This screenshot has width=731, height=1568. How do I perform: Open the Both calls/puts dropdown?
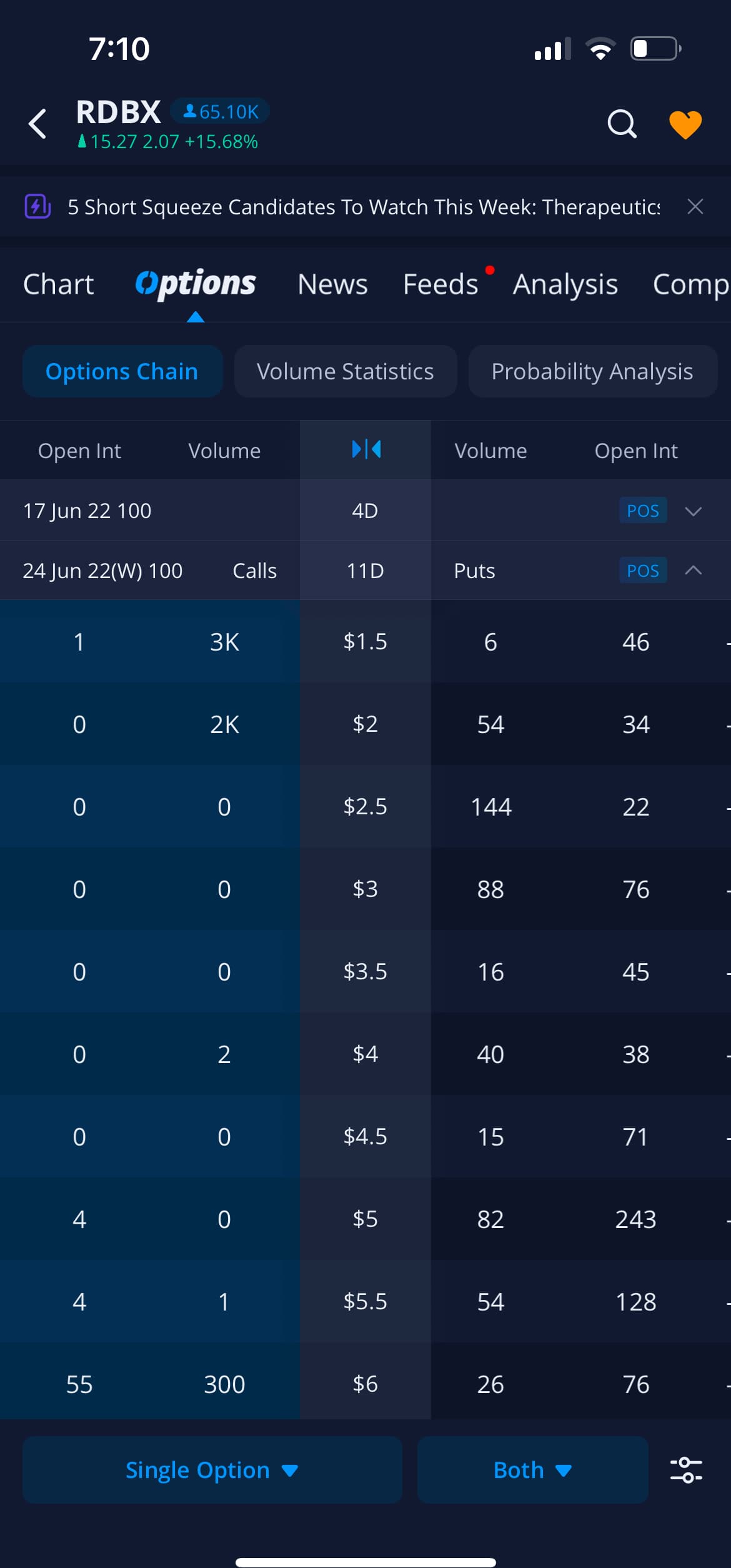click(532, 1470)
